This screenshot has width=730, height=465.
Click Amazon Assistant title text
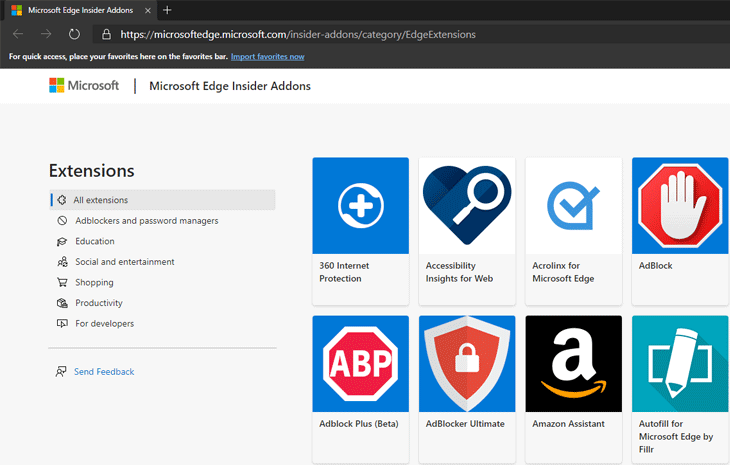click(x=568, y=424)
